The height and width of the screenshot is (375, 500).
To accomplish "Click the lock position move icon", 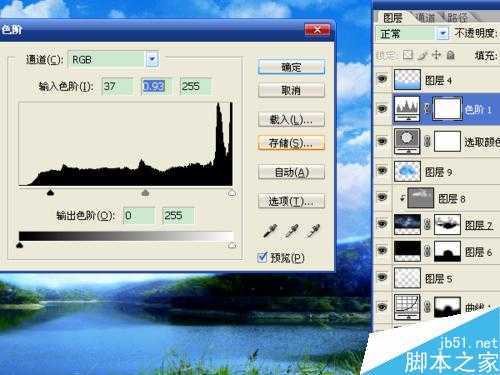I will pyautogui.click(x=436, y=55).
